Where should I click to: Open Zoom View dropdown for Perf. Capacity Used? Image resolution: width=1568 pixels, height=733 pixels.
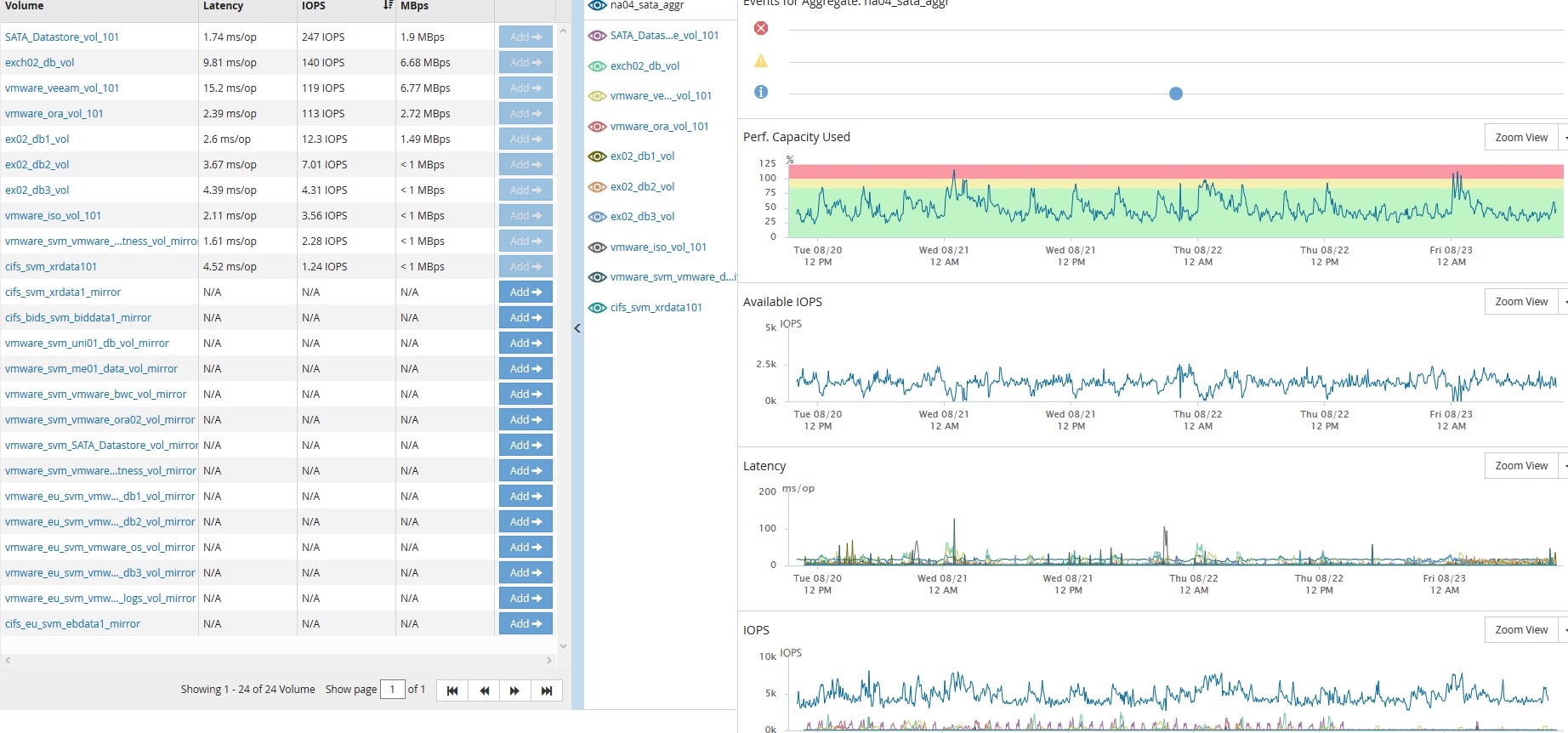pos(1564,138)
